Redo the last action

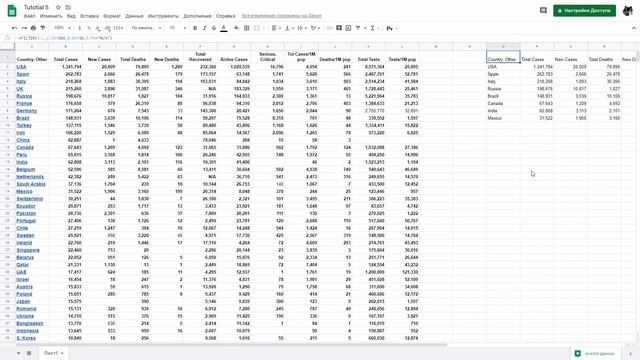pyautogui.click(x=24, y=28)
